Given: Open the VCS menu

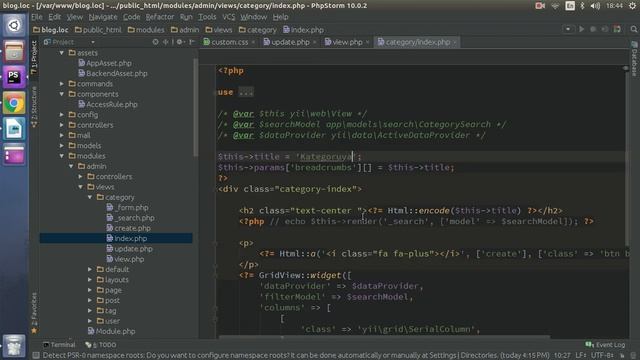Looking at the screenshot, I should coord(229,17).
